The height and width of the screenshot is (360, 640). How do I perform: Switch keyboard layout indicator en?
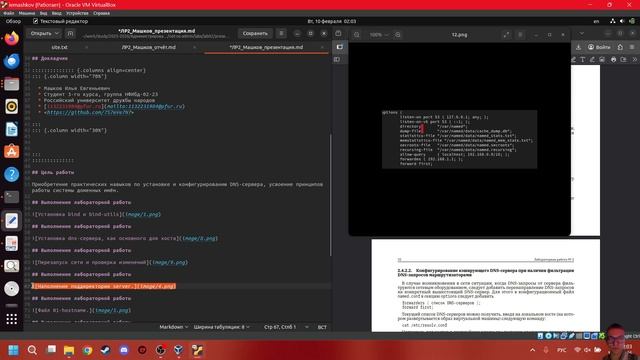tap(596, 21)
